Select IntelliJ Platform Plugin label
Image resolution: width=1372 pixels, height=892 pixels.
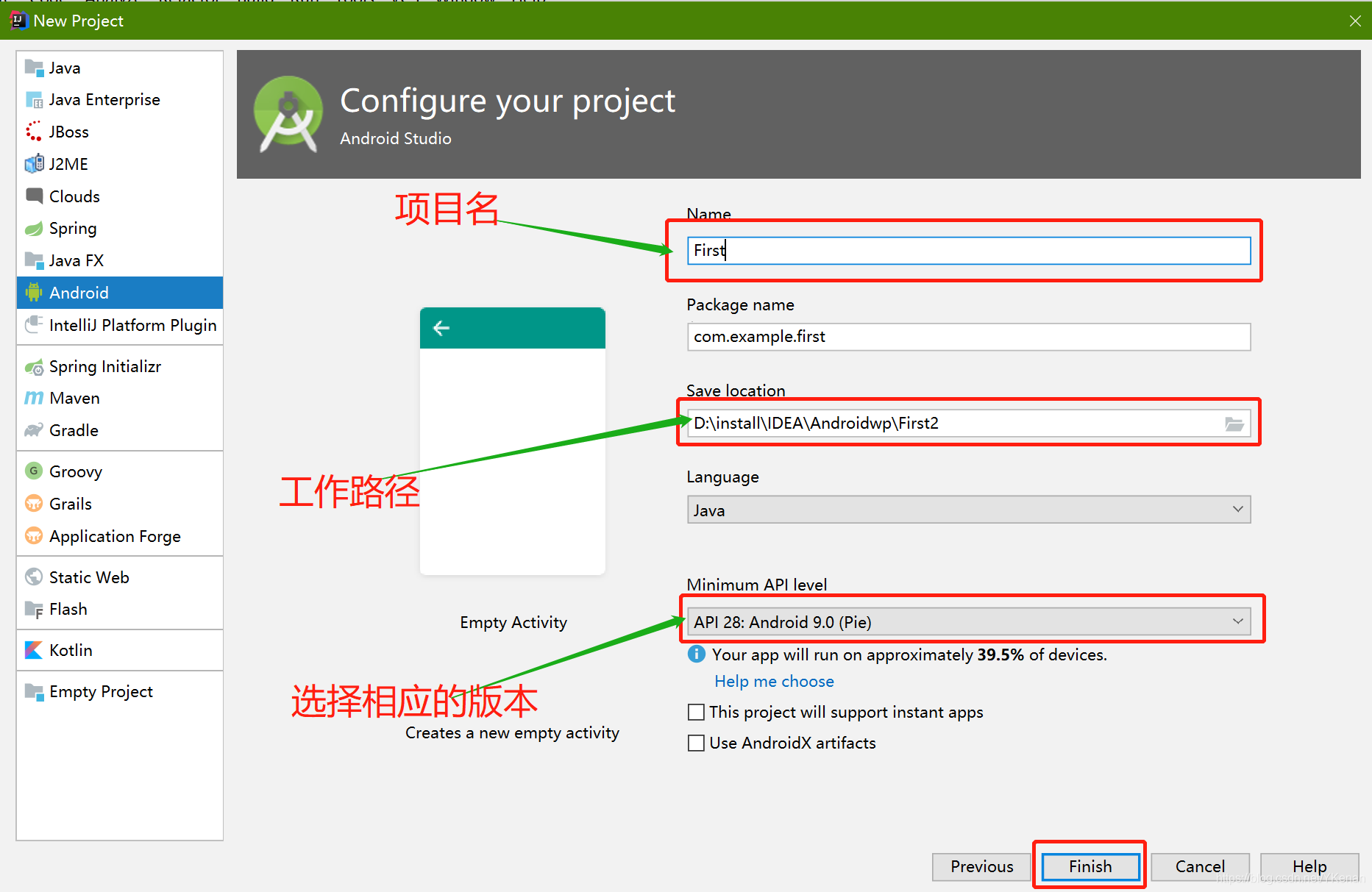pos(133,325)
